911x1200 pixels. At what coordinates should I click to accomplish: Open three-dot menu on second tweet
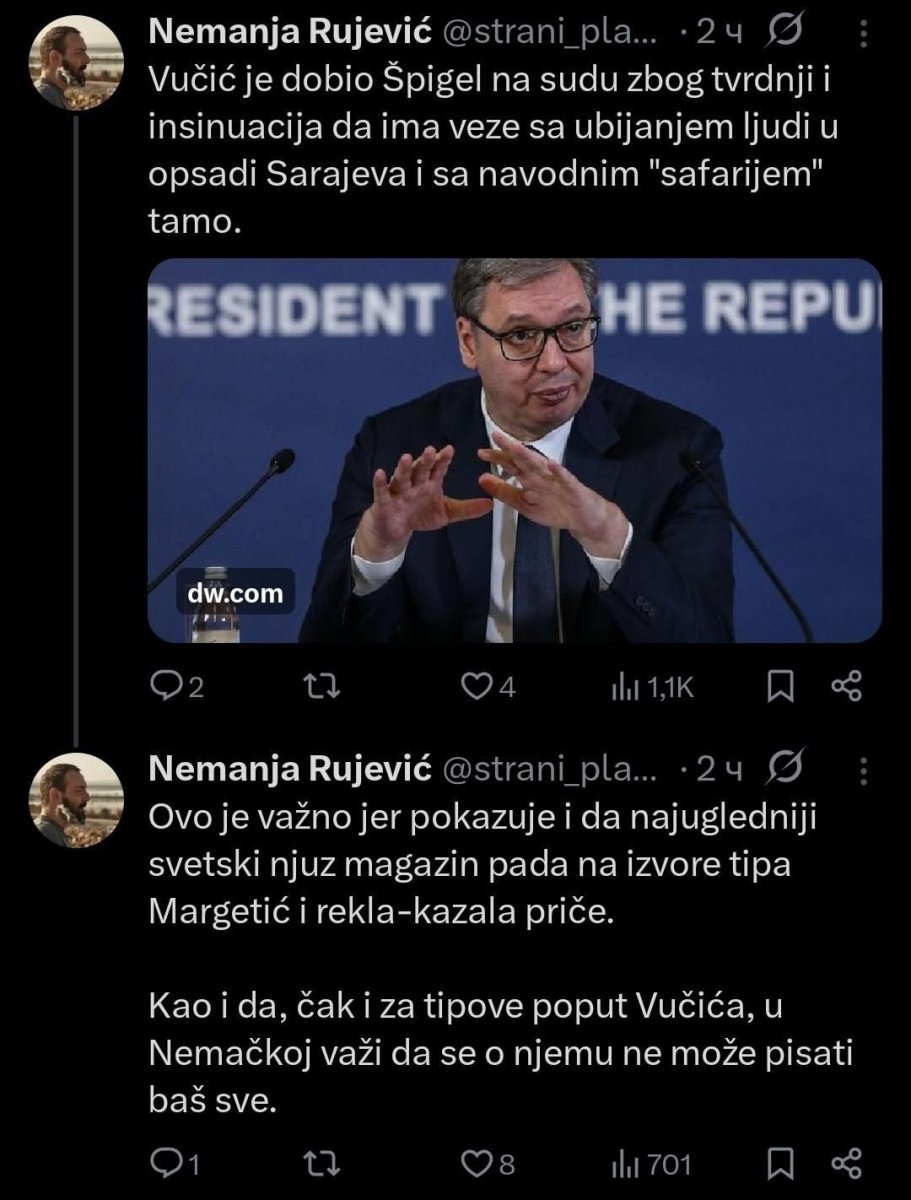(x=865, y=771)
